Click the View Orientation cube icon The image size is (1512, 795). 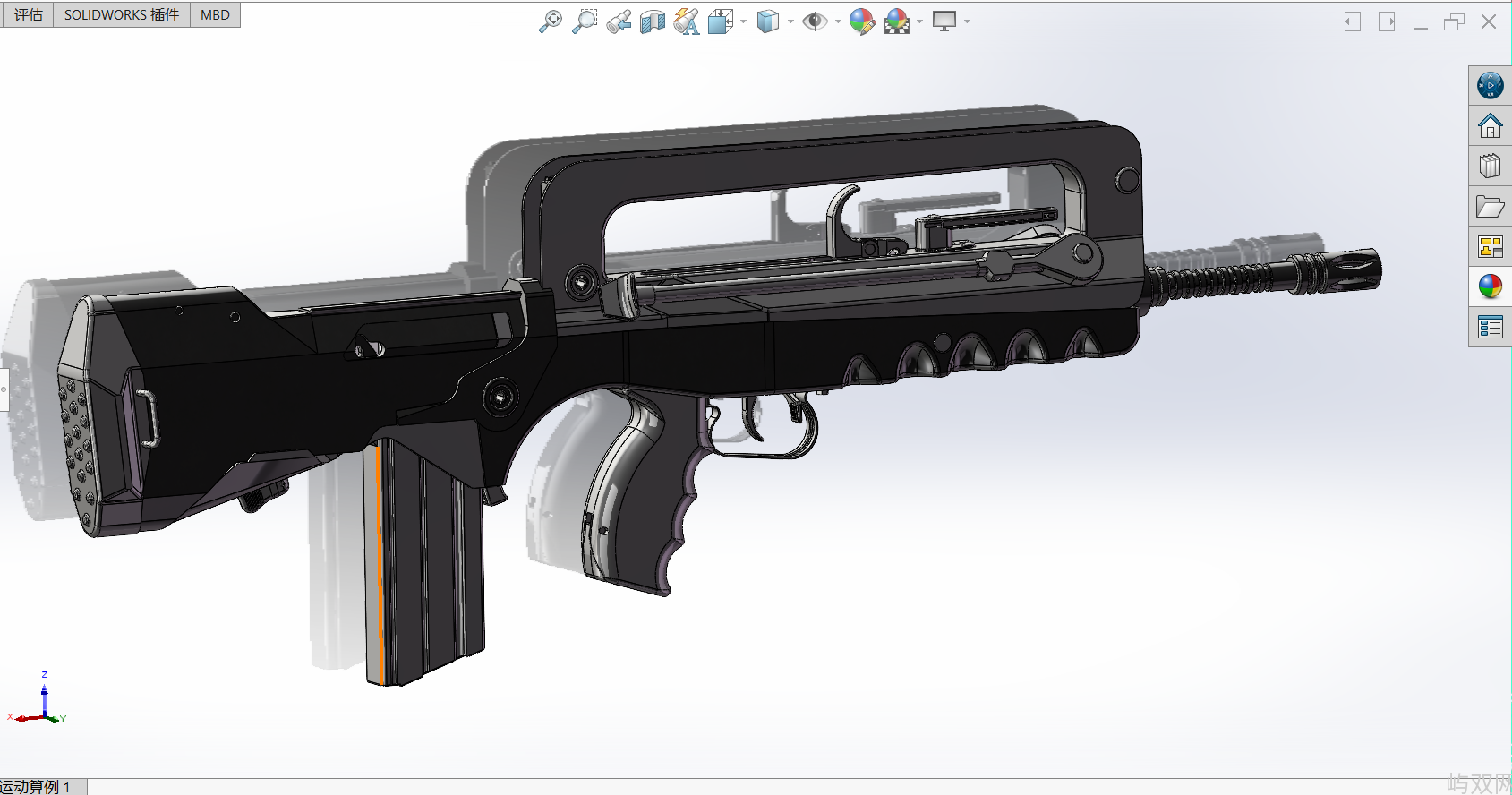pos(721,21)
